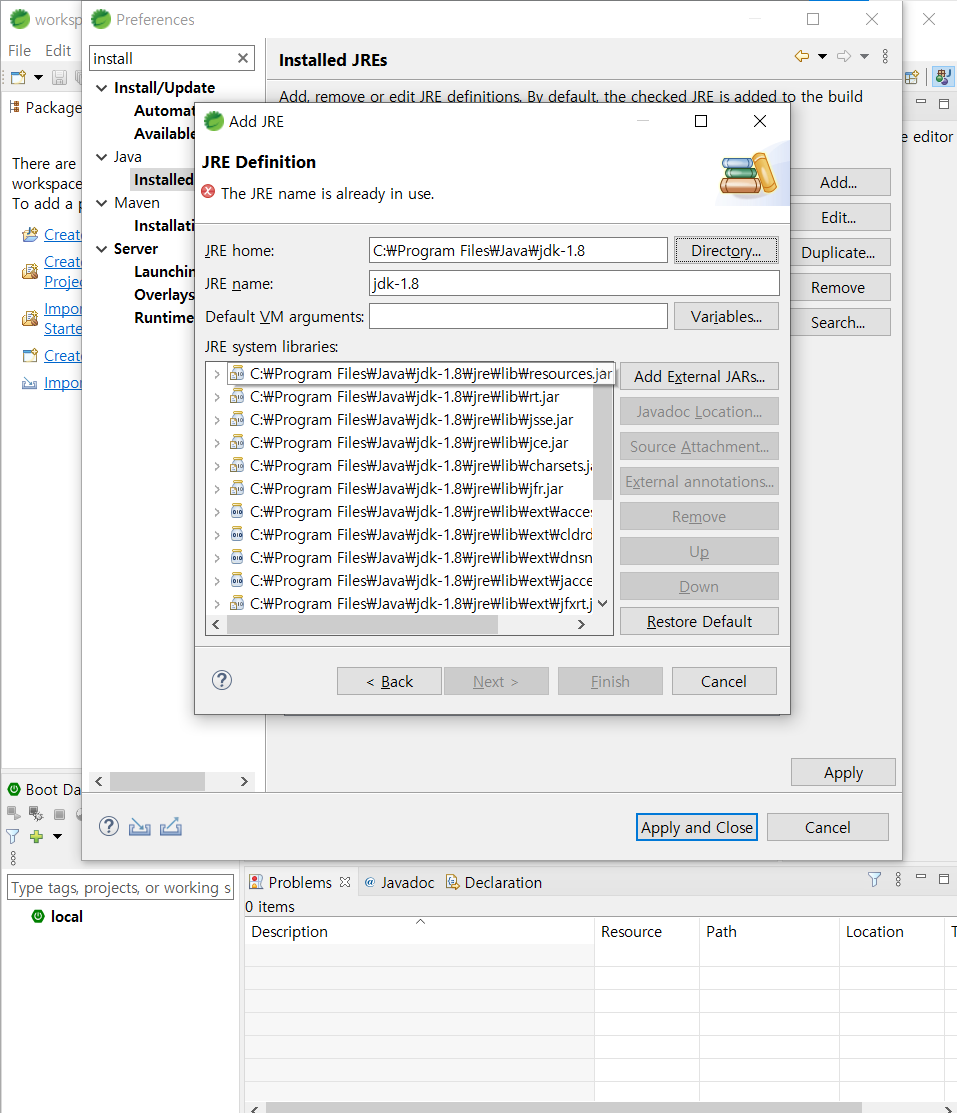Click the JRE home input field
957x1113 pixels.
(518, 250)
